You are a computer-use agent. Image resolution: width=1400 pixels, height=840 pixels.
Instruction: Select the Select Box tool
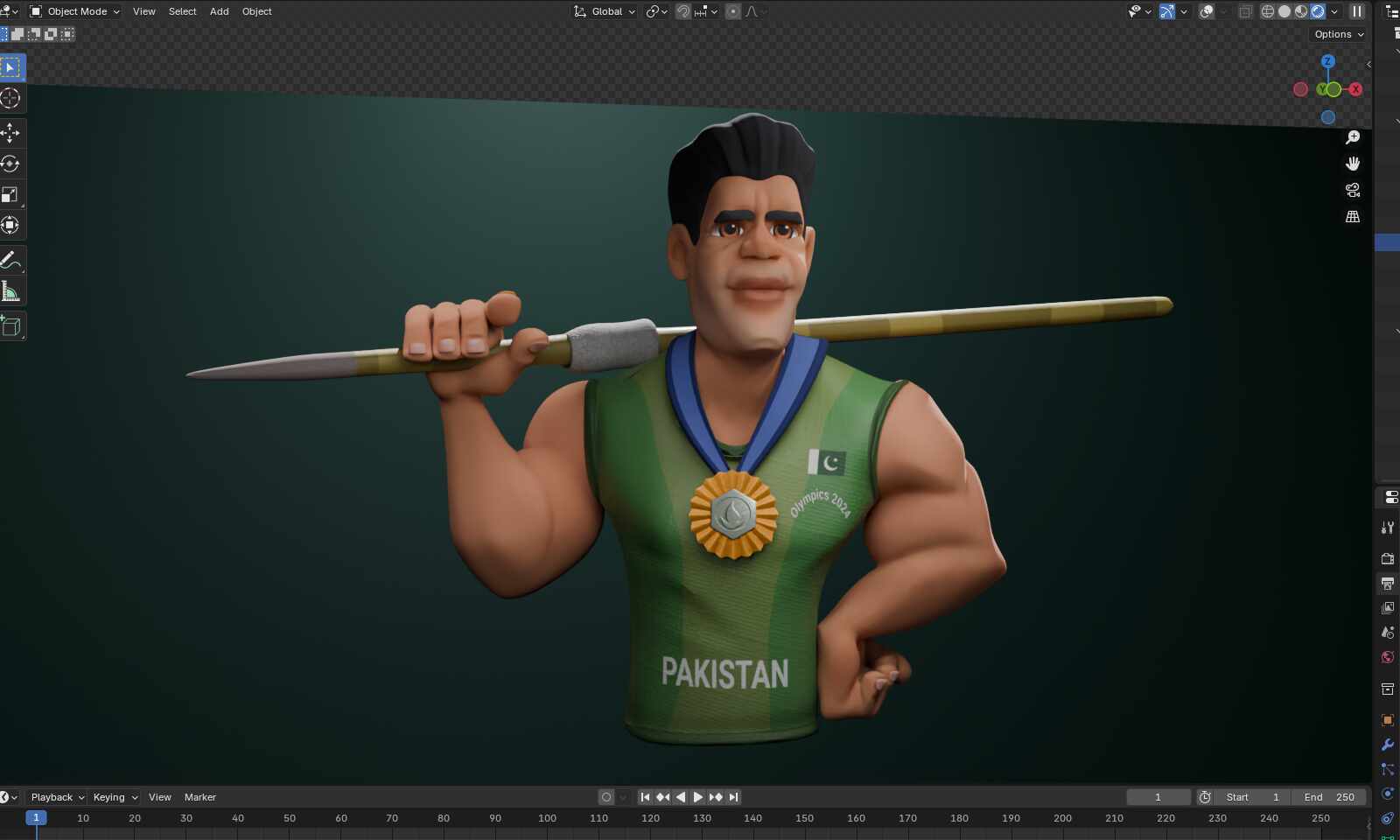click(11, 67)
